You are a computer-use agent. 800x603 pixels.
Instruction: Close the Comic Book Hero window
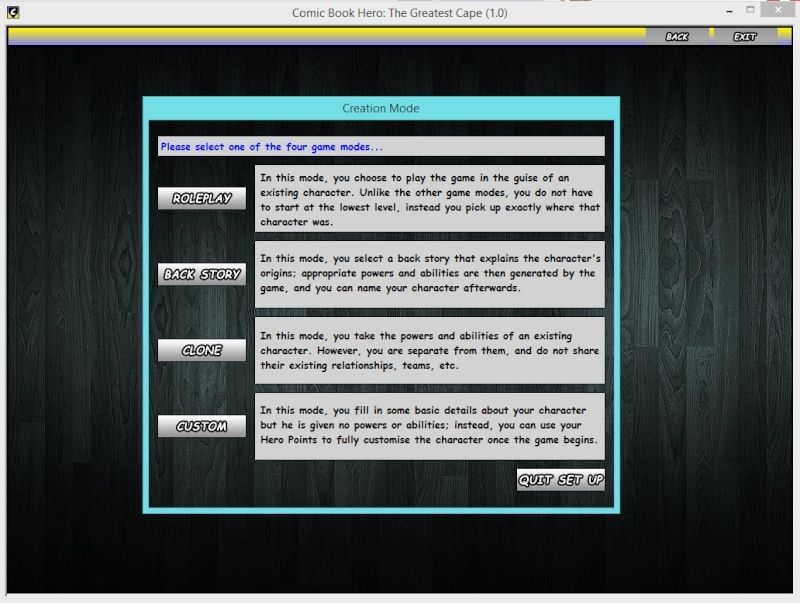click(x=778, y=10)
